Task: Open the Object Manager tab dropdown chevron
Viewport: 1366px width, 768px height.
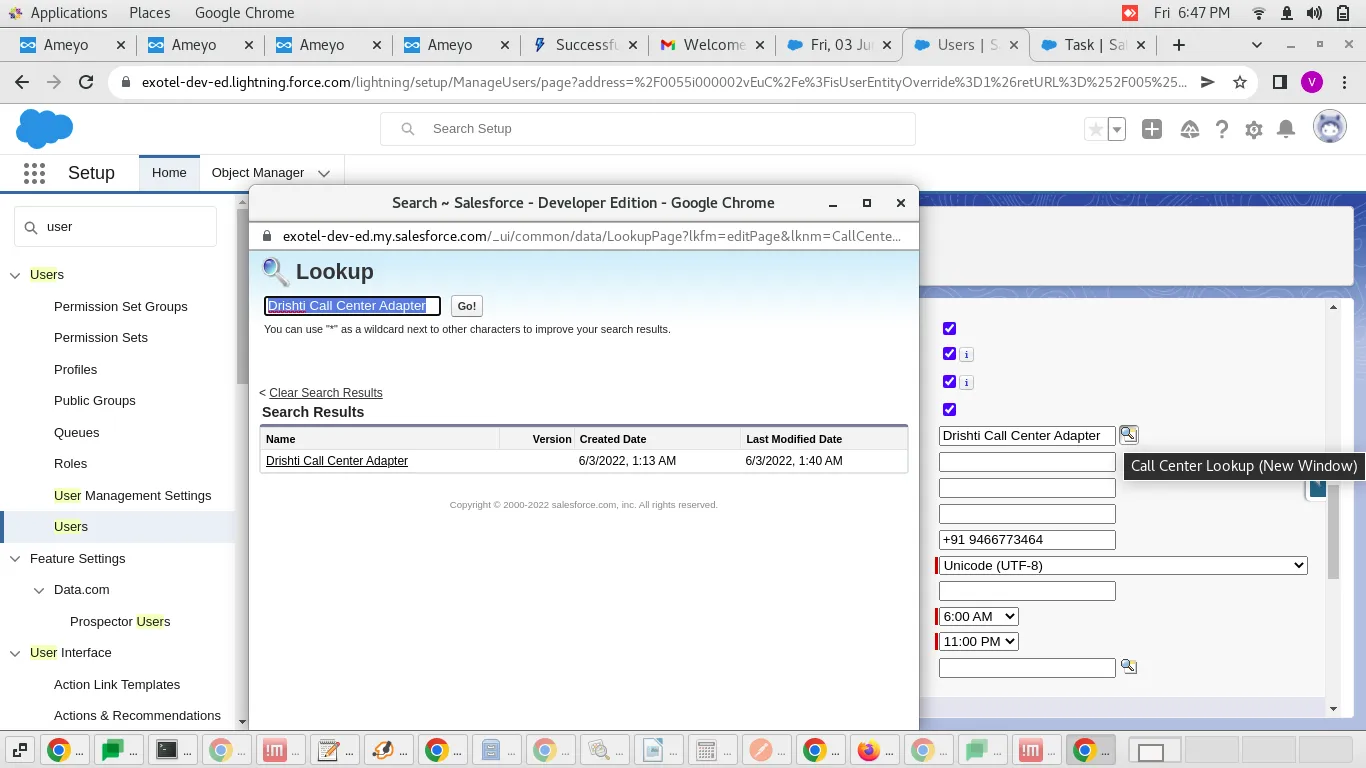Action: click(x=324, y=173)
